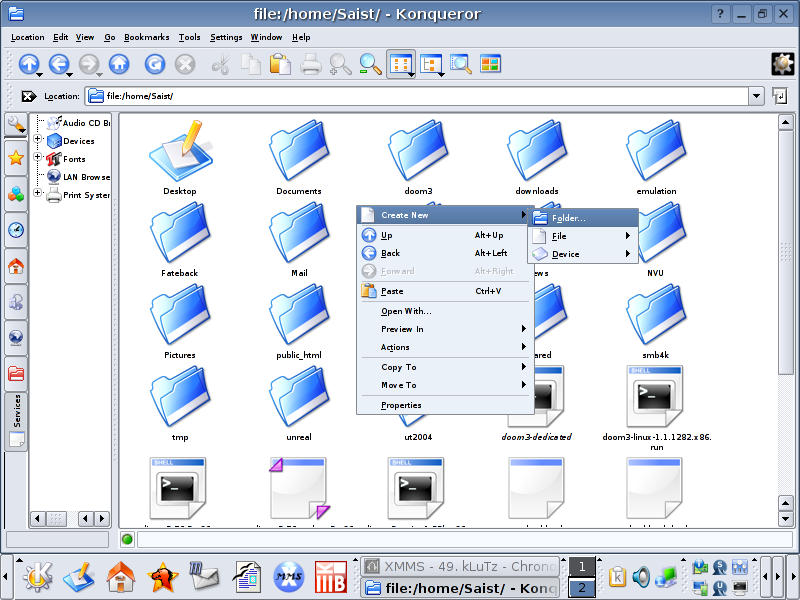Select Properties in the context menu
This screenshot has height=600, width=800.
[401, 405]
